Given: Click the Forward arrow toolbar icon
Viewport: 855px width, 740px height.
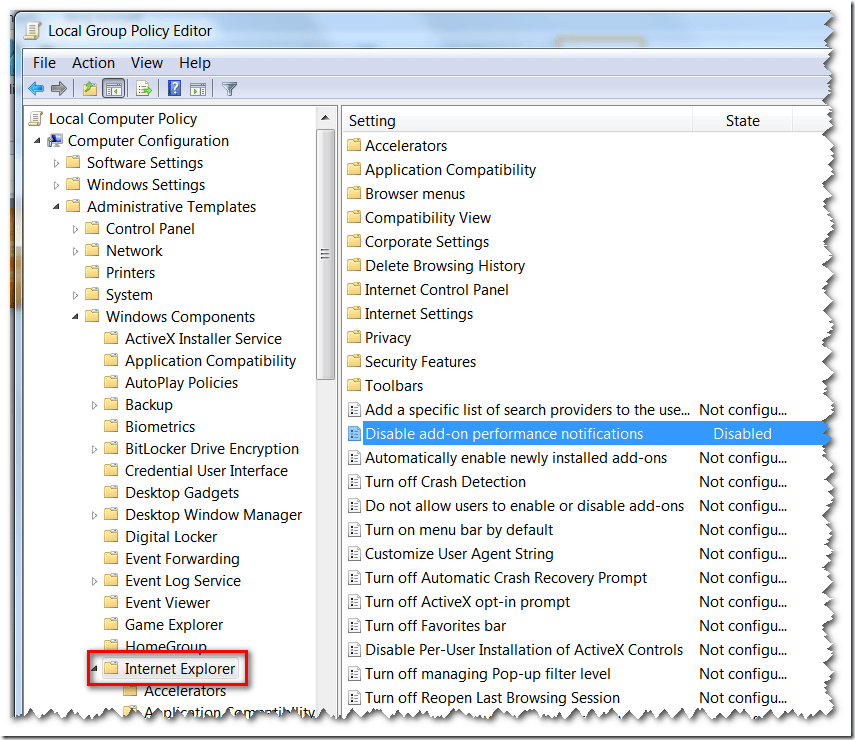Looking at the screenshot, I should tap(59, 89).
